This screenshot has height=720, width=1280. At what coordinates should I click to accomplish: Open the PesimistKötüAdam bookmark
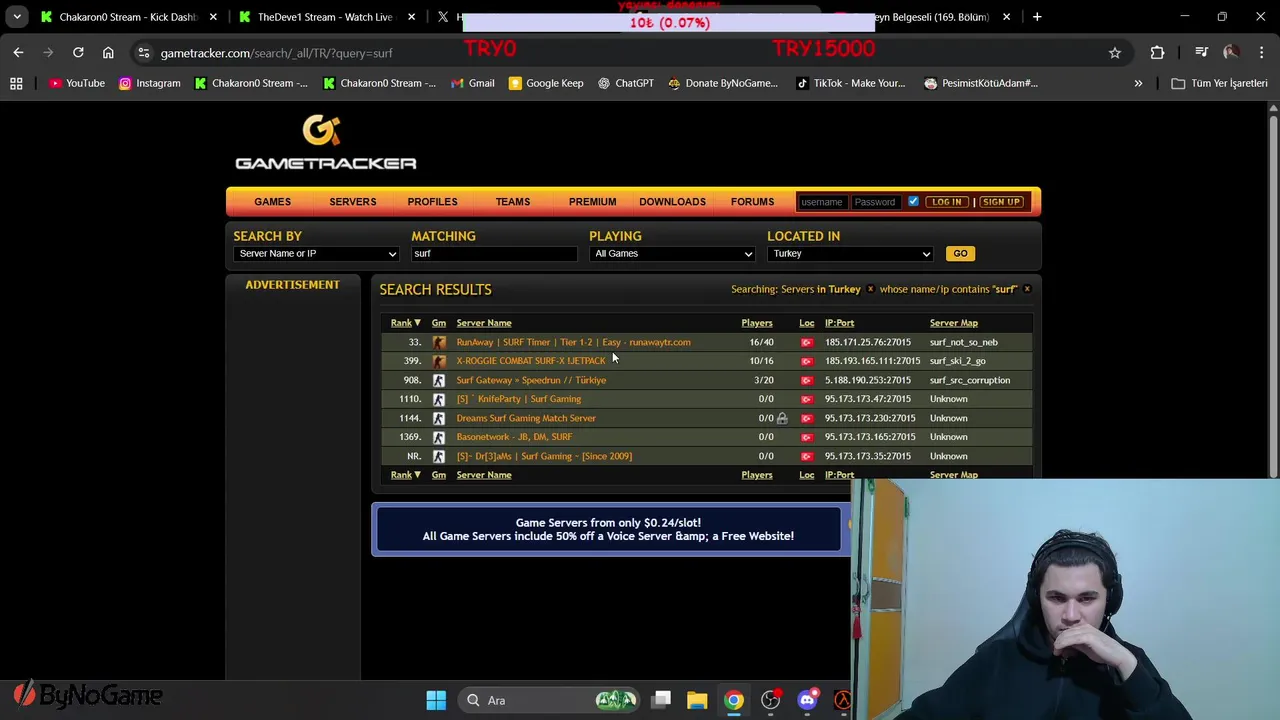click(980, 83)
